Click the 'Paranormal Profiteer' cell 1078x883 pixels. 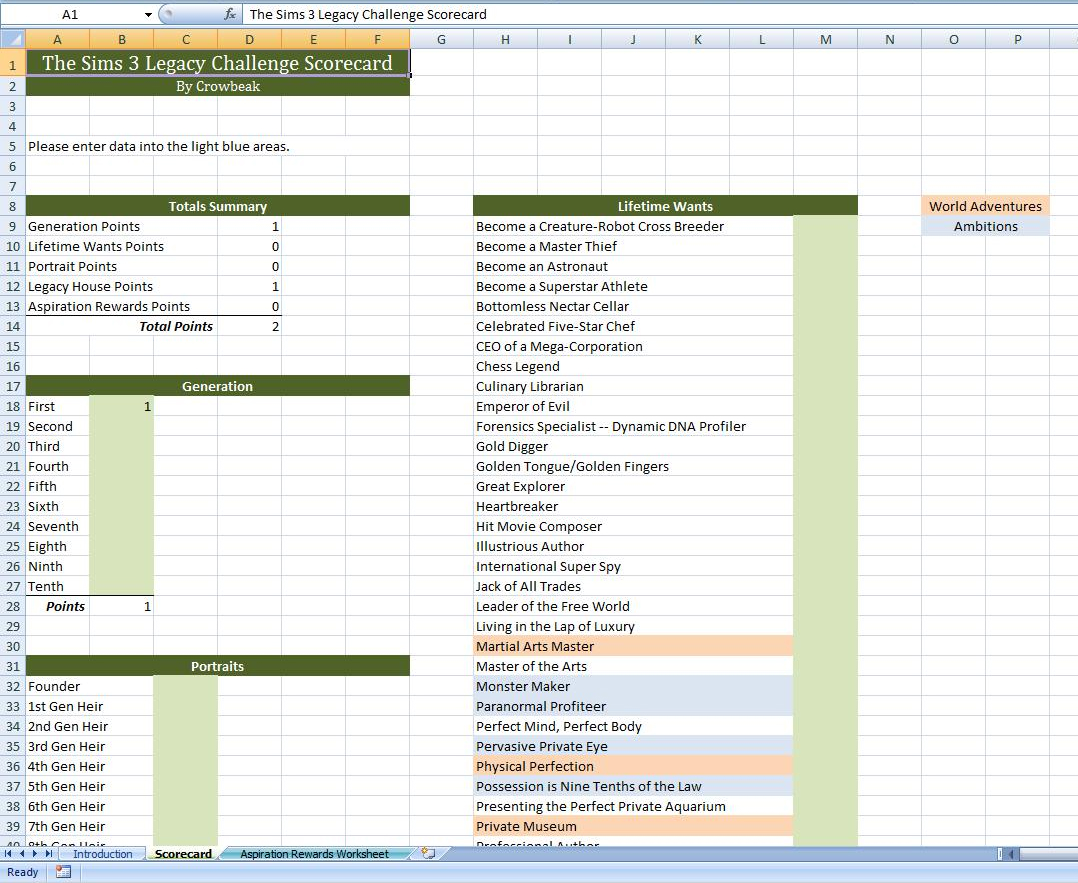(x=633, y=706)
